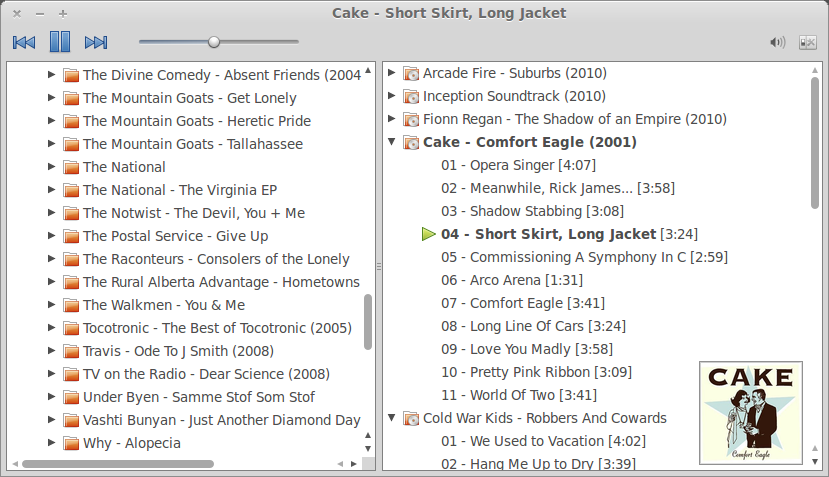829x477 pixels.
Task: Select the Travis - Ode To J Smith folder icon
Action: click(x=71, y=351)
